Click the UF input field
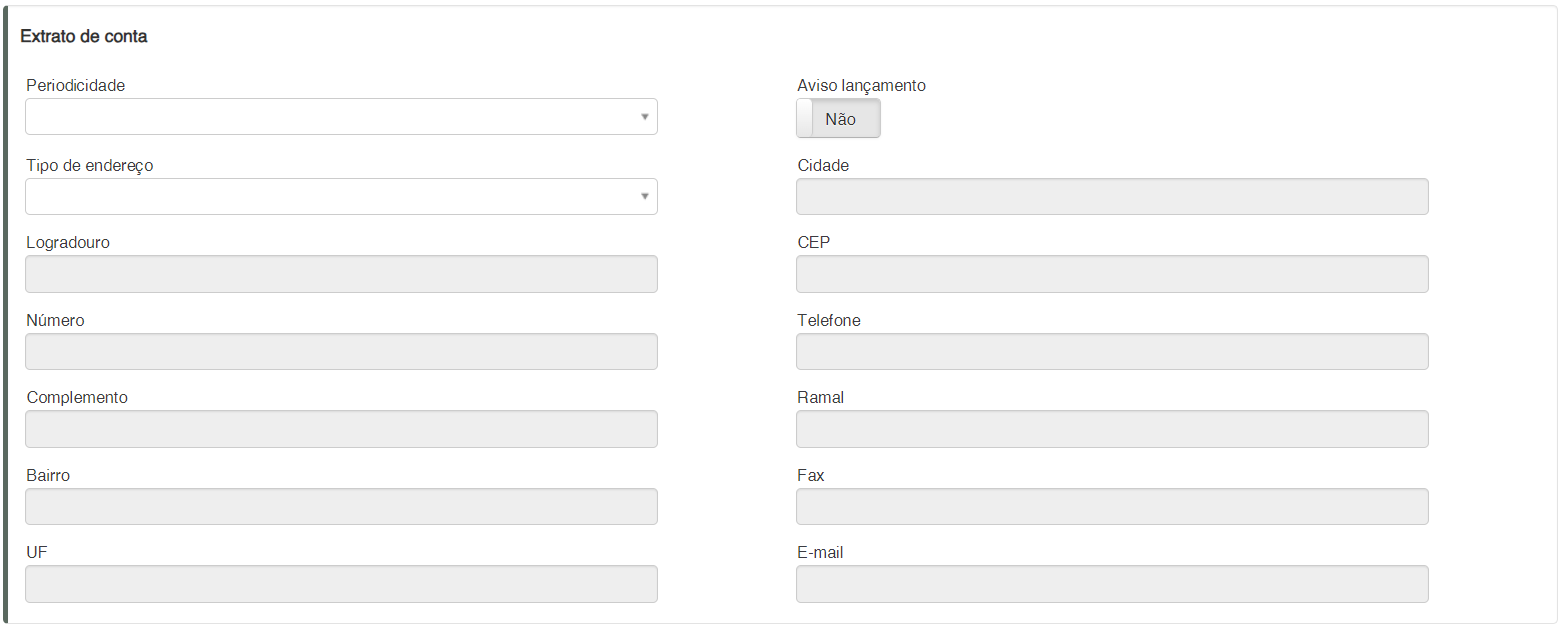Viewport: 1565px width, 630px height. (x=340, y=584)
